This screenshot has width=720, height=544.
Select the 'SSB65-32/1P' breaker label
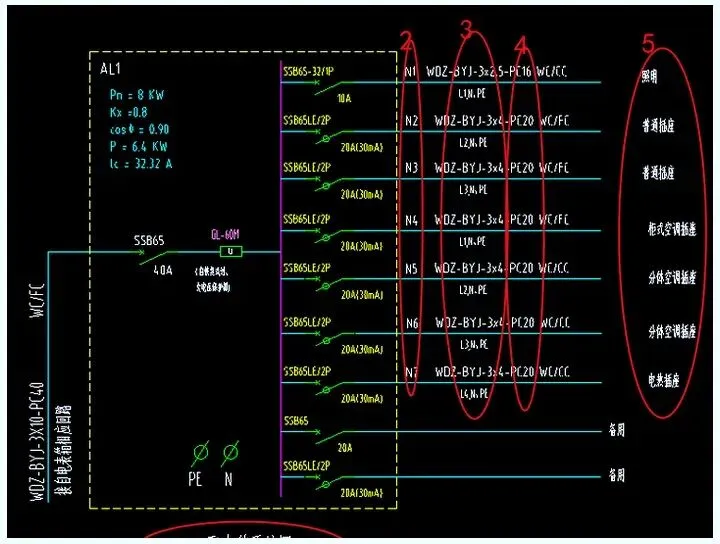pyautogui.click(x=308, y=72)
